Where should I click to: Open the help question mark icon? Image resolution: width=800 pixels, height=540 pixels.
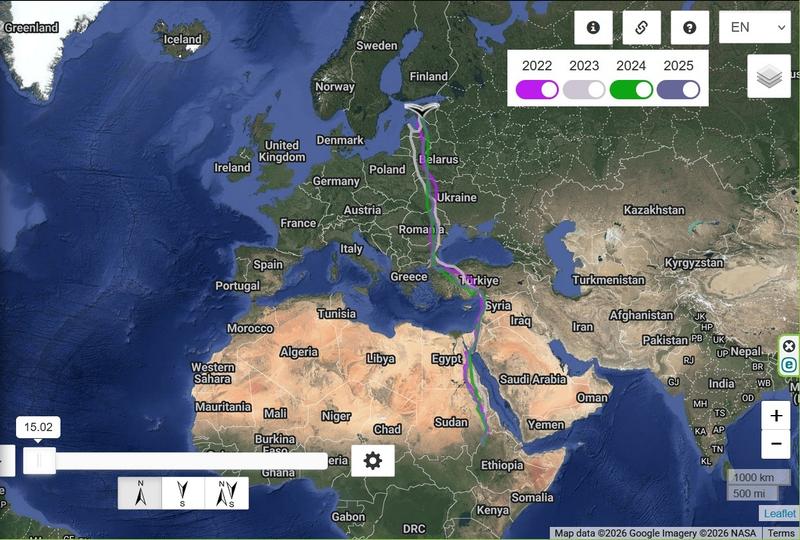point(689,28)
